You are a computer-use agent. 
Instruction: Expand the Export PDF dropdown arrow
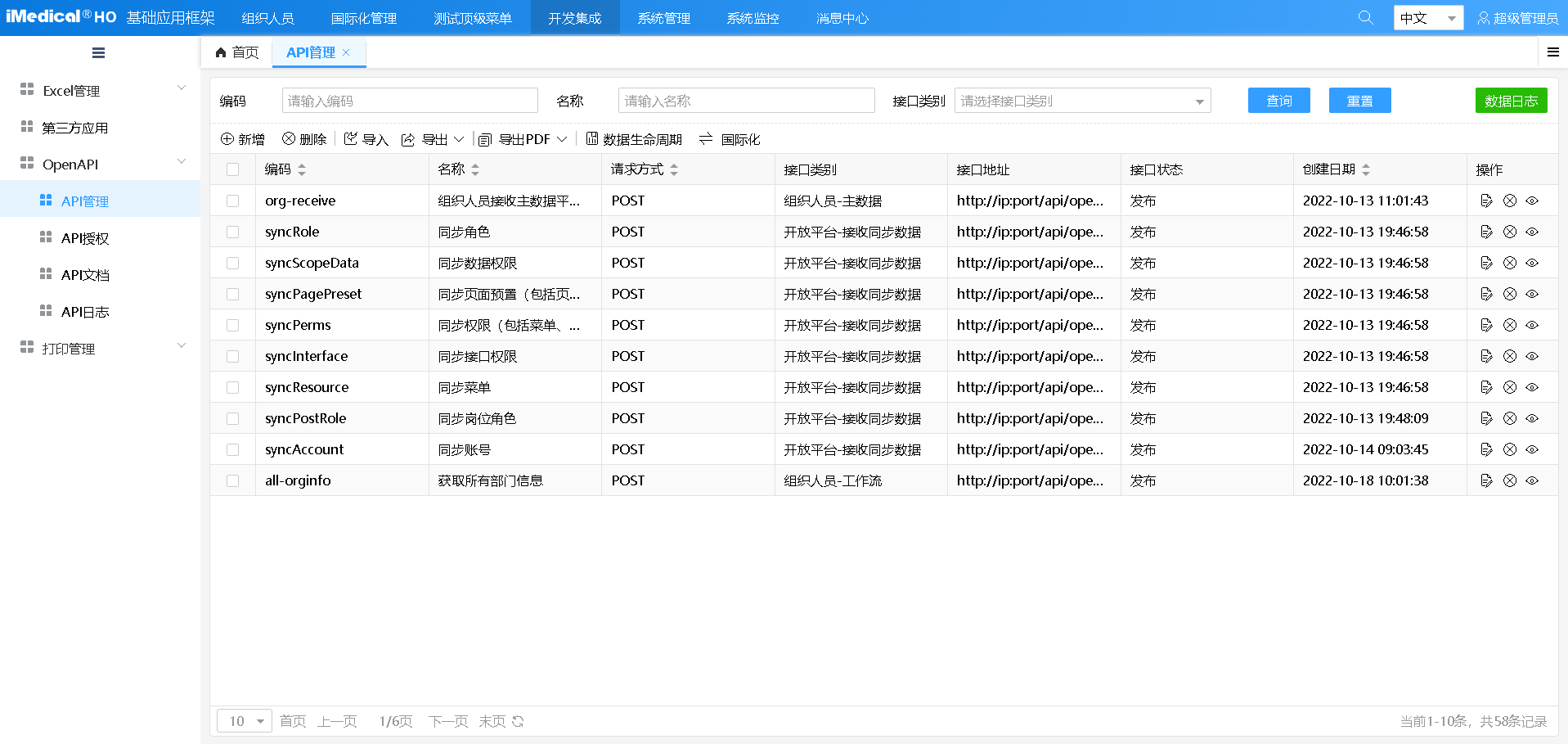tap(562, 139)
